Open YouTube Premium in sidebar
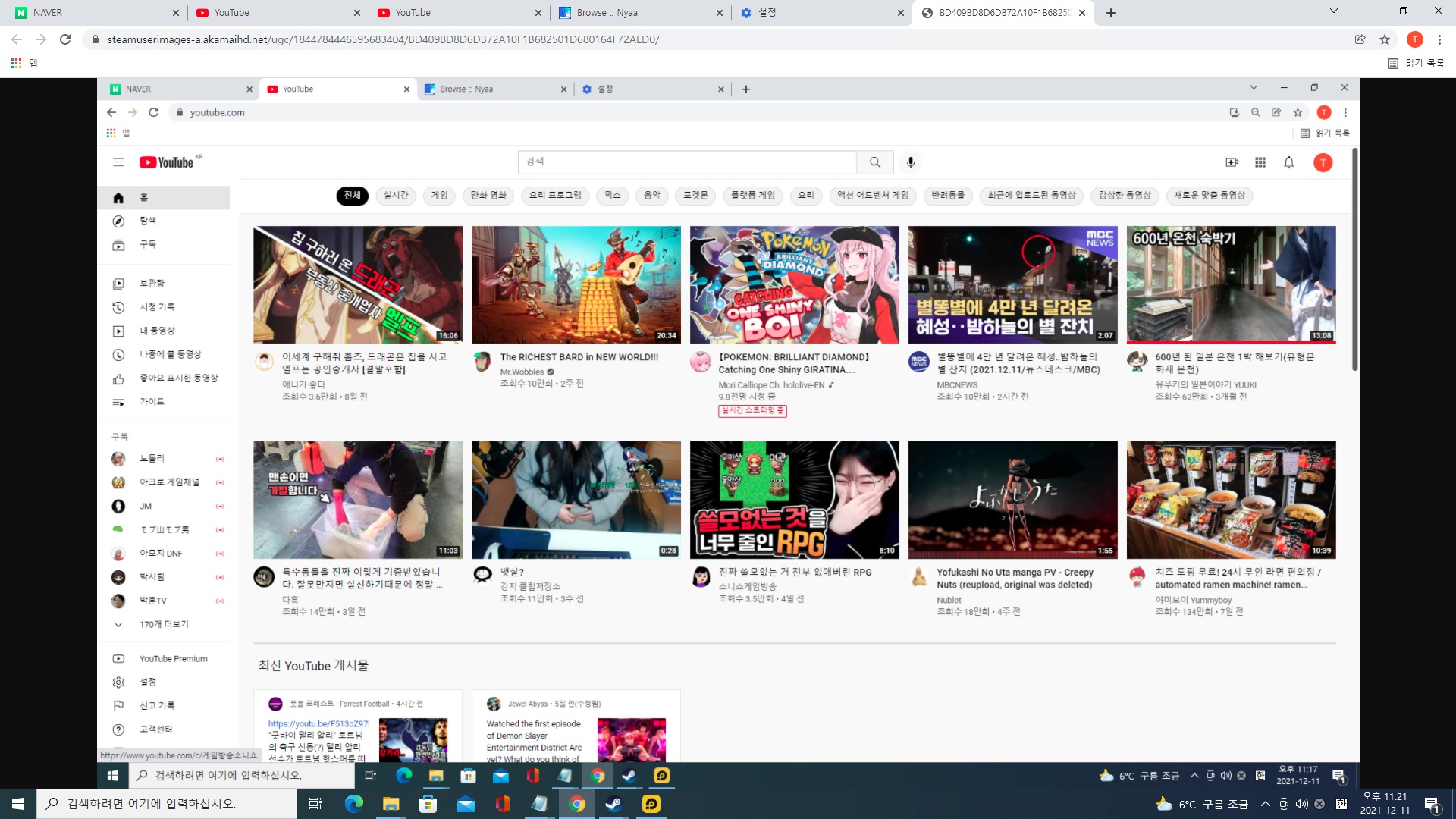Image resolution: width=1456 pixels, height=819 pixels. pos(164,659)
